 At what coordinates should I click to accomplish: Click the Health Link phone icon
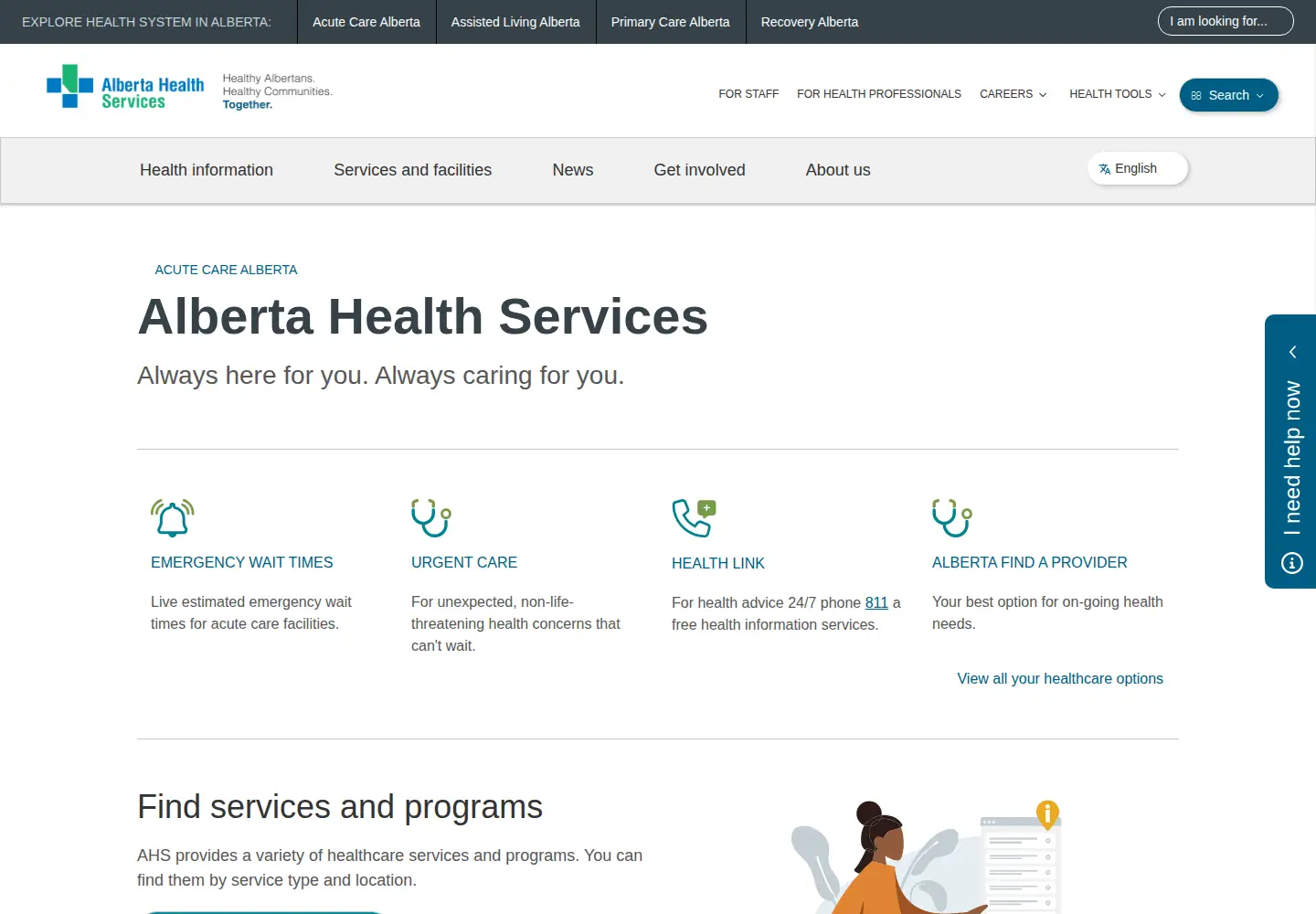click(x=694, y=518)
